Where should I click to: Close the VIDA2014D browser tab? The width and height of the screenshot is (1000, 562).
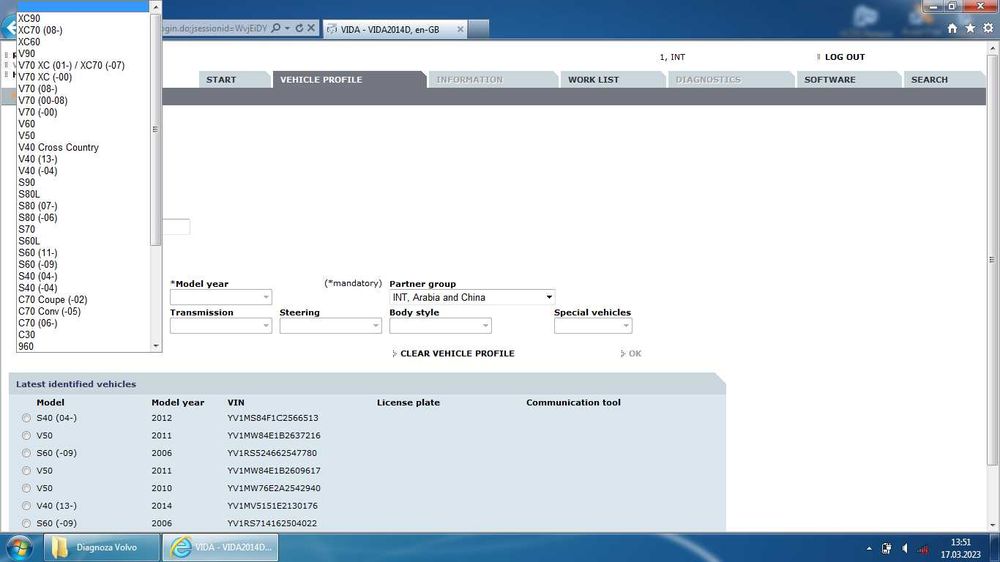click(460, 29)
